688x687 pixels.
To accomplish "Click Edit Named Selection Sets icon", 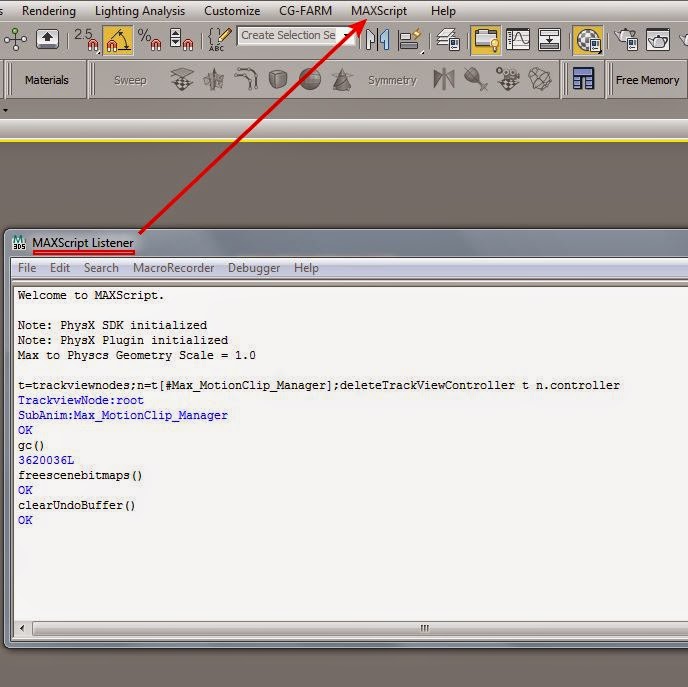I will coord(219,39).
